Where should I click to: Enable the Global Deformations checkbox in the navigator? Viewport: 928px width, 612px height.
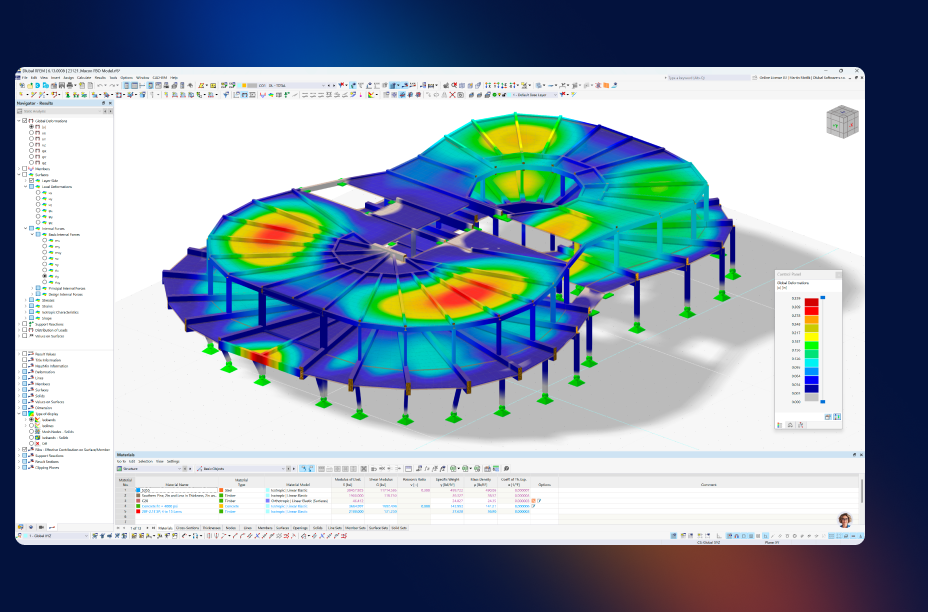pyautogui.click(x=22, y=121)
